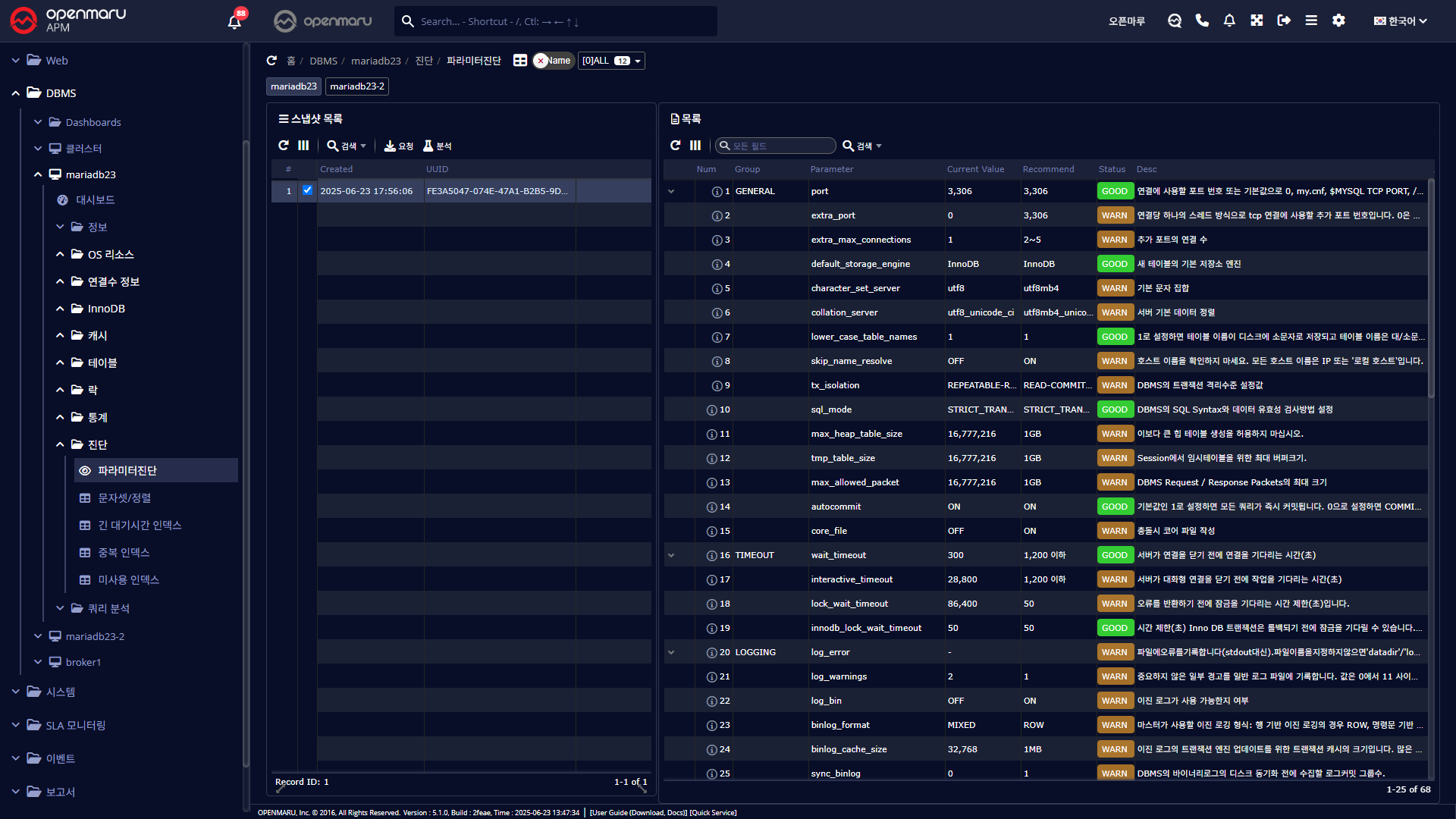Refresh the 목록 parameter list

676,146
